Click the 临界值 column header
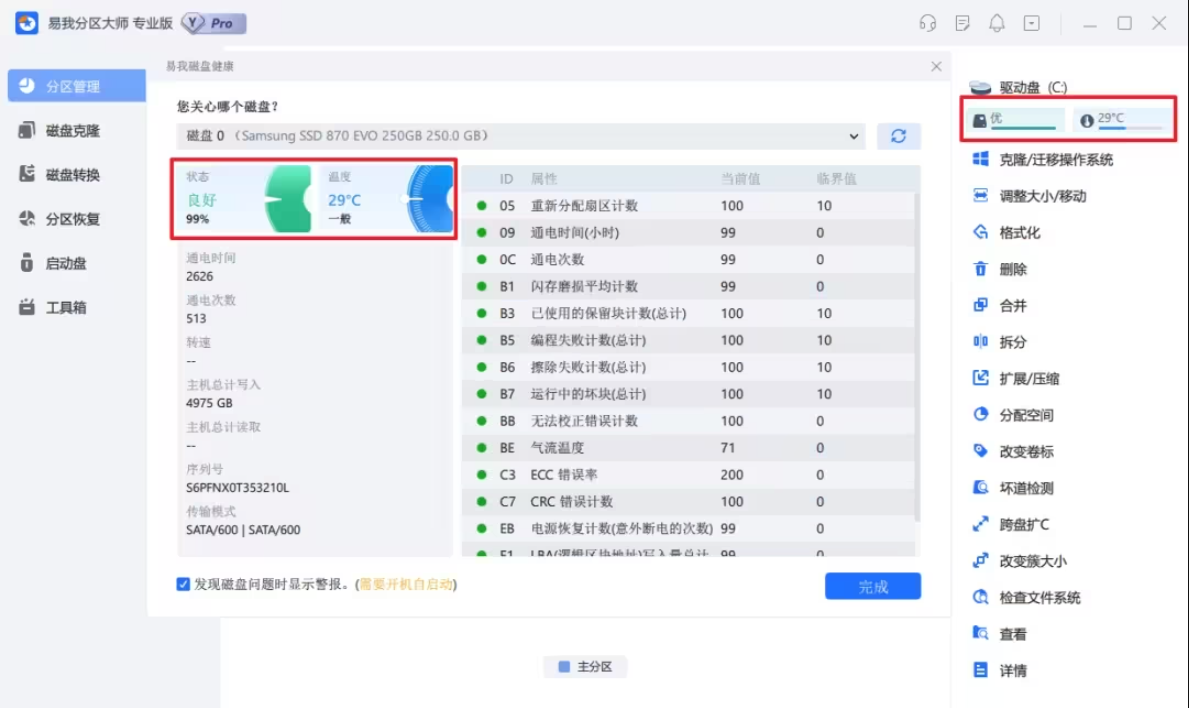 pyautogui.click(x=836, y=179)
